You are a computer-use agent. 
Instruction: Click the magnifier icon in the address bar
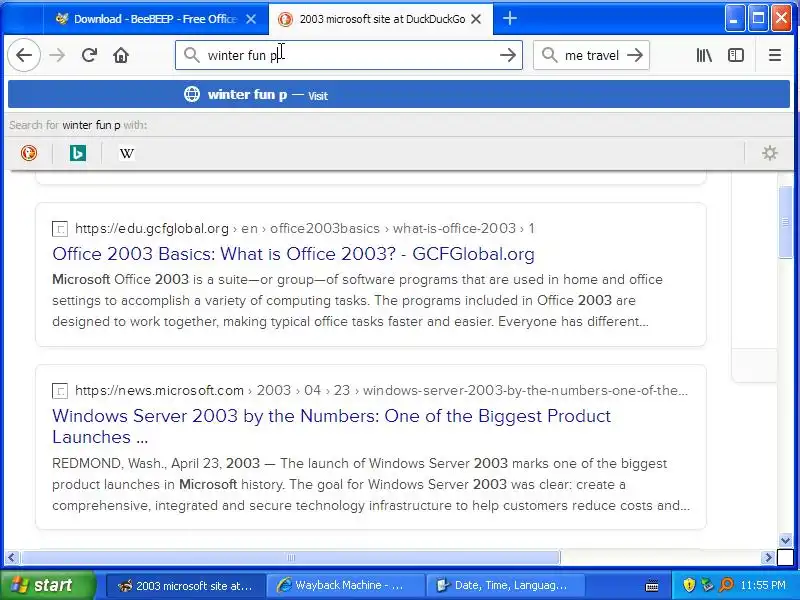191,55
